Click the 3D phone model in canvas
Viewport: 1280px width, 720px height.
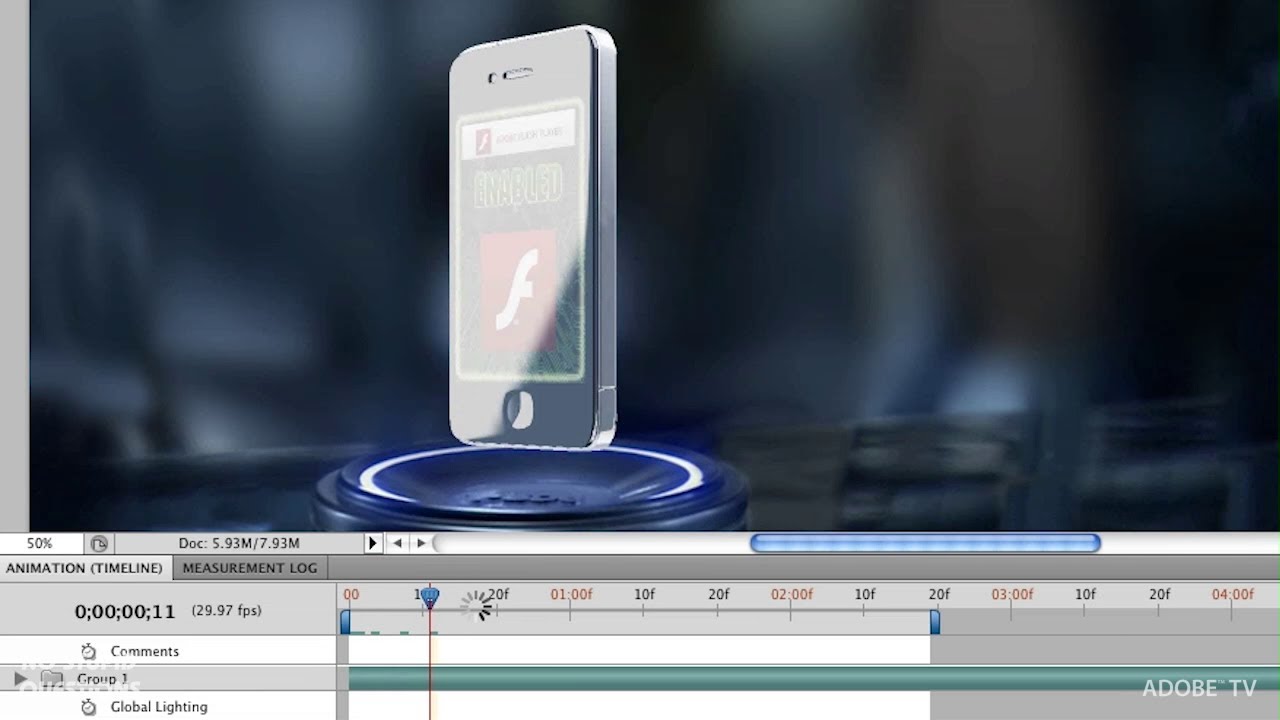533,237
